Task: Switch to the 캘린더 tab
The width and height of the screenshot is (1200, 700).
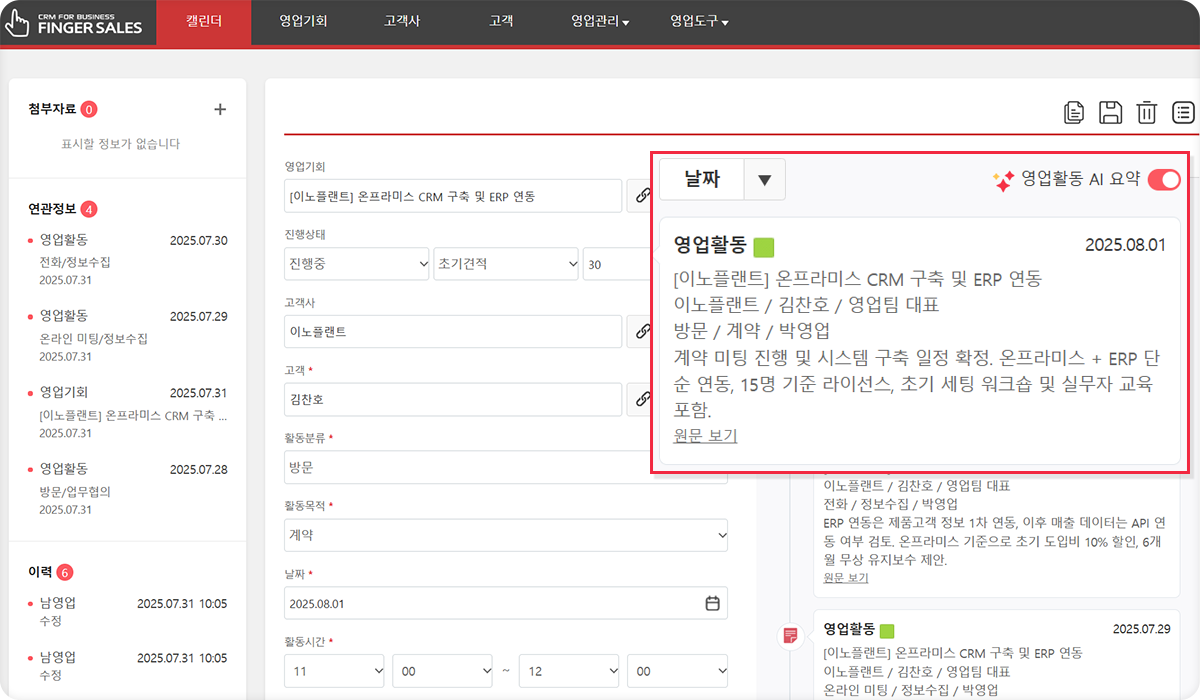Action: pyautogui.click(x=204, y=22)
